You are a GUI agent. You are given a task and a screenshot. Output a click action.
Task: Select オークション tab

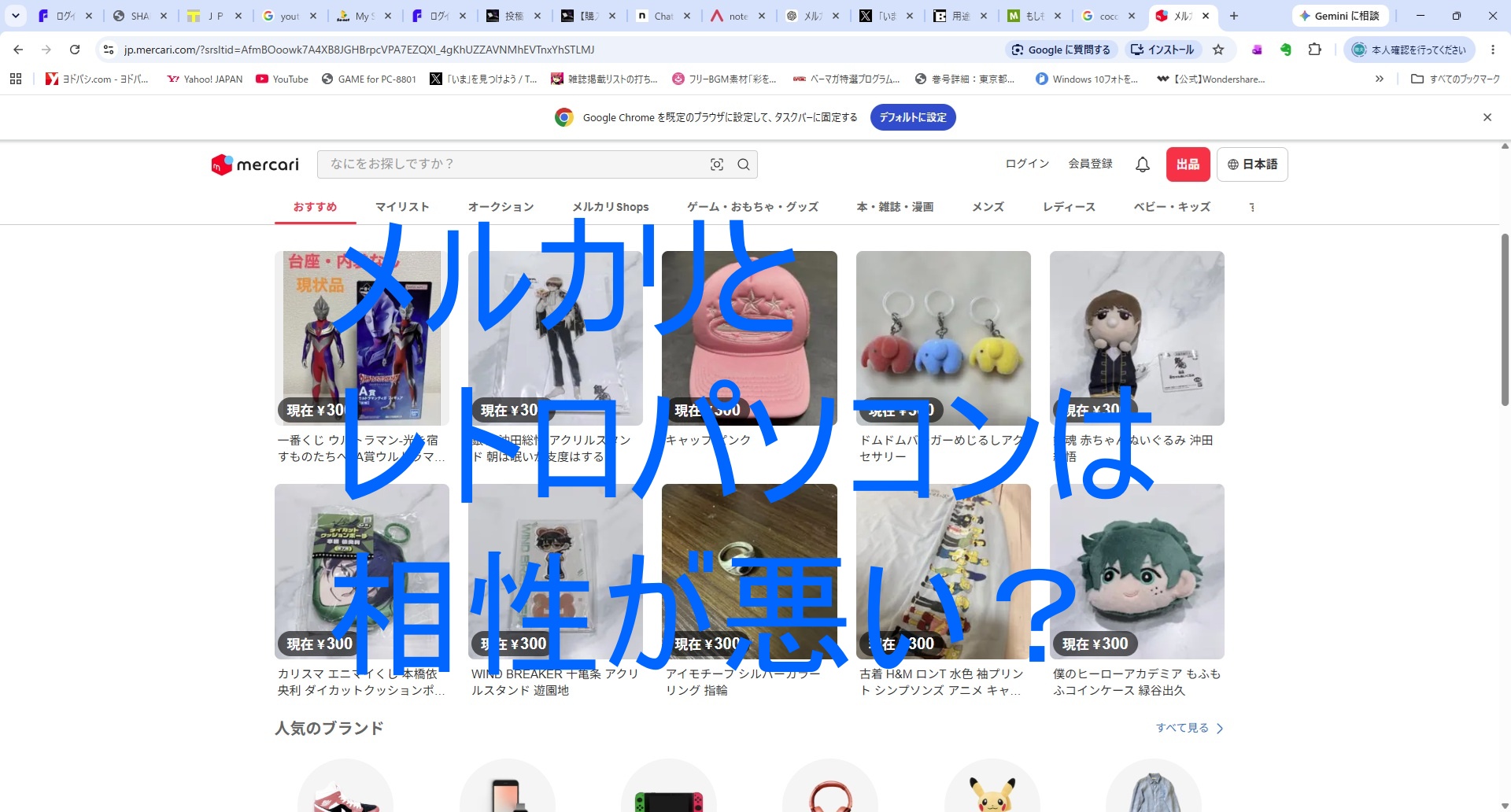point(501,207)
